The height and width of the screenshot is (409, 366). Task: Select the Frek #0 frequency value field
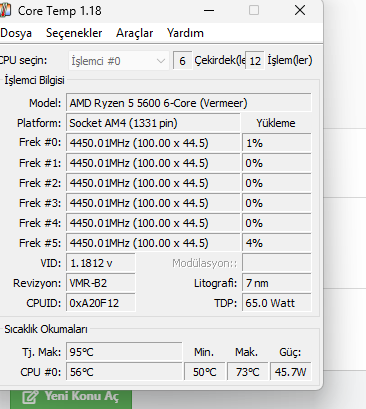tap(153, 143)
